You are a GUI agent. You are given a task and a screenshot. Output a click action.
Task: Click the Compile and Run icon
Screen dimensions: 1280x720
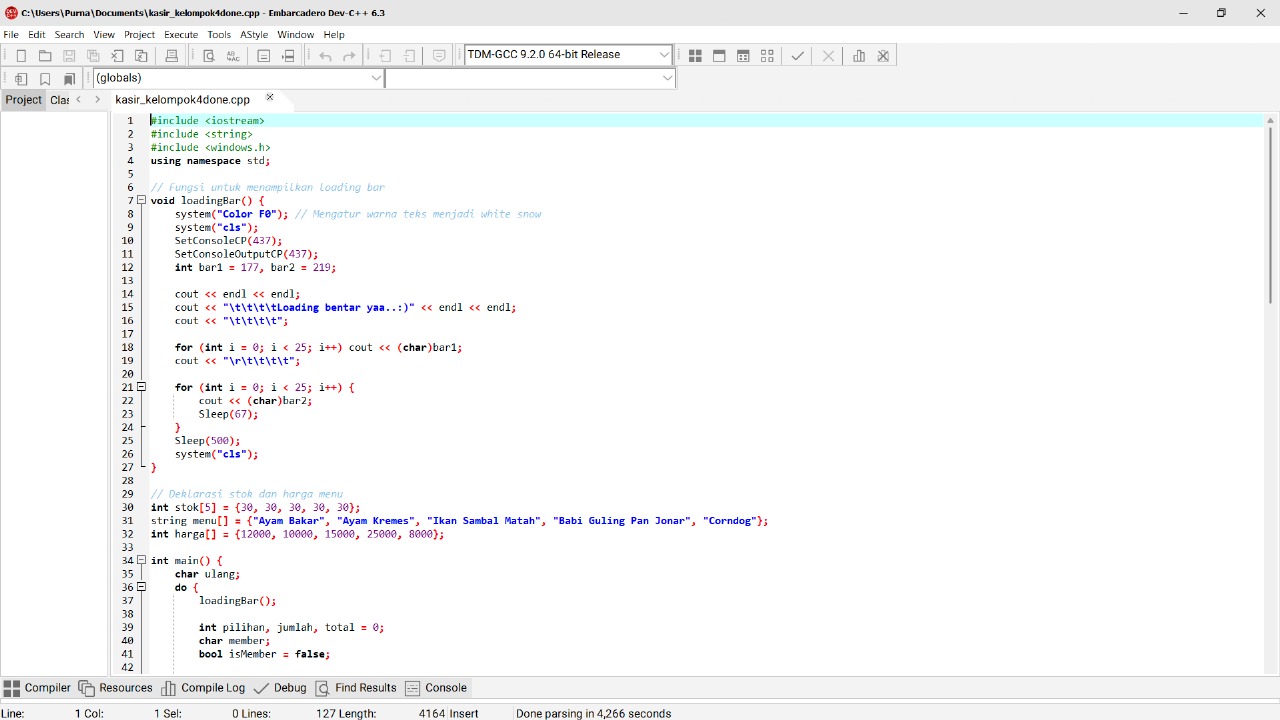point(743,56)
